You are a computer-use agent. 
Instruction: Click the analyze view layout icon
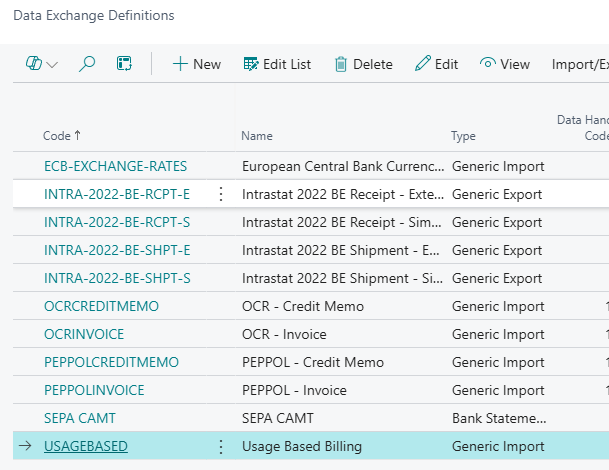(124, 64)
